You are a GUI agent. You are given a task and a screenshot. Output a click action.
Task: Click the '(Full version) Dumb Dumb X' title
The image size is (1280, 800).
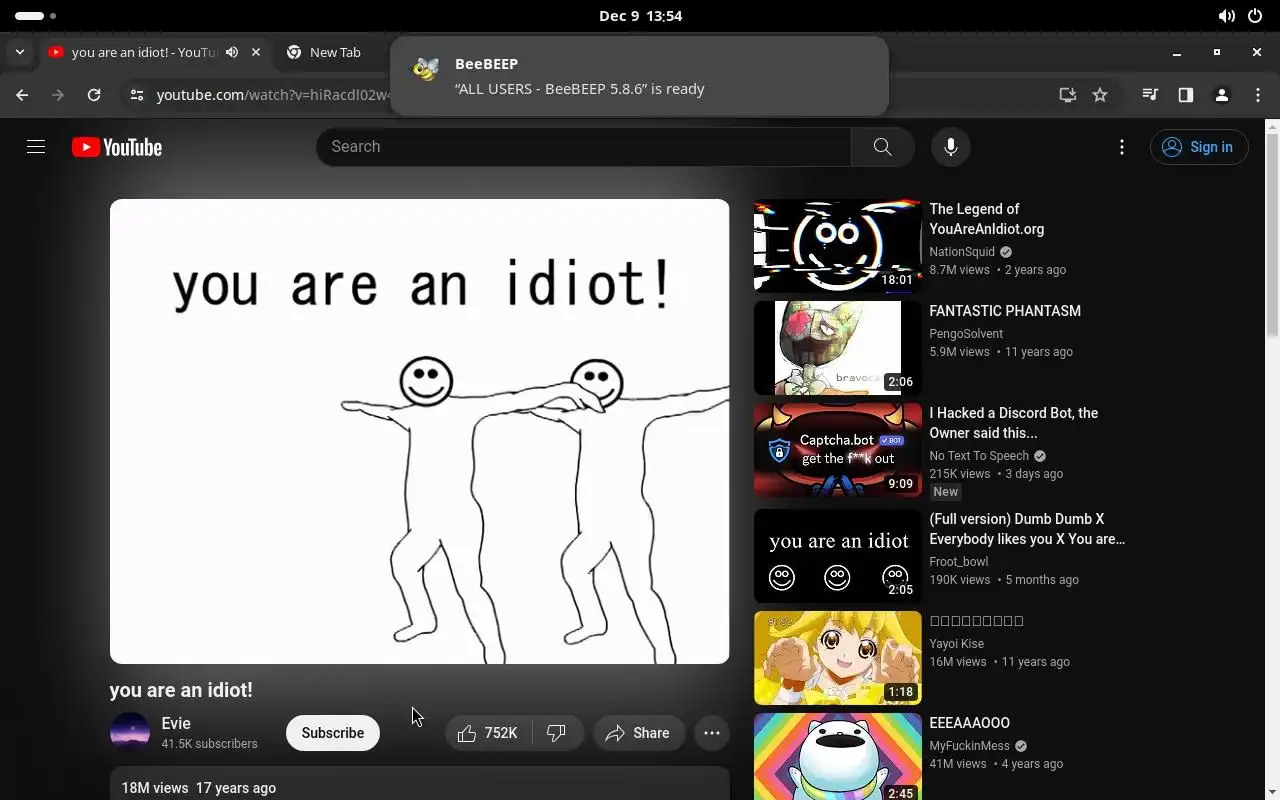pos(1027,529)
